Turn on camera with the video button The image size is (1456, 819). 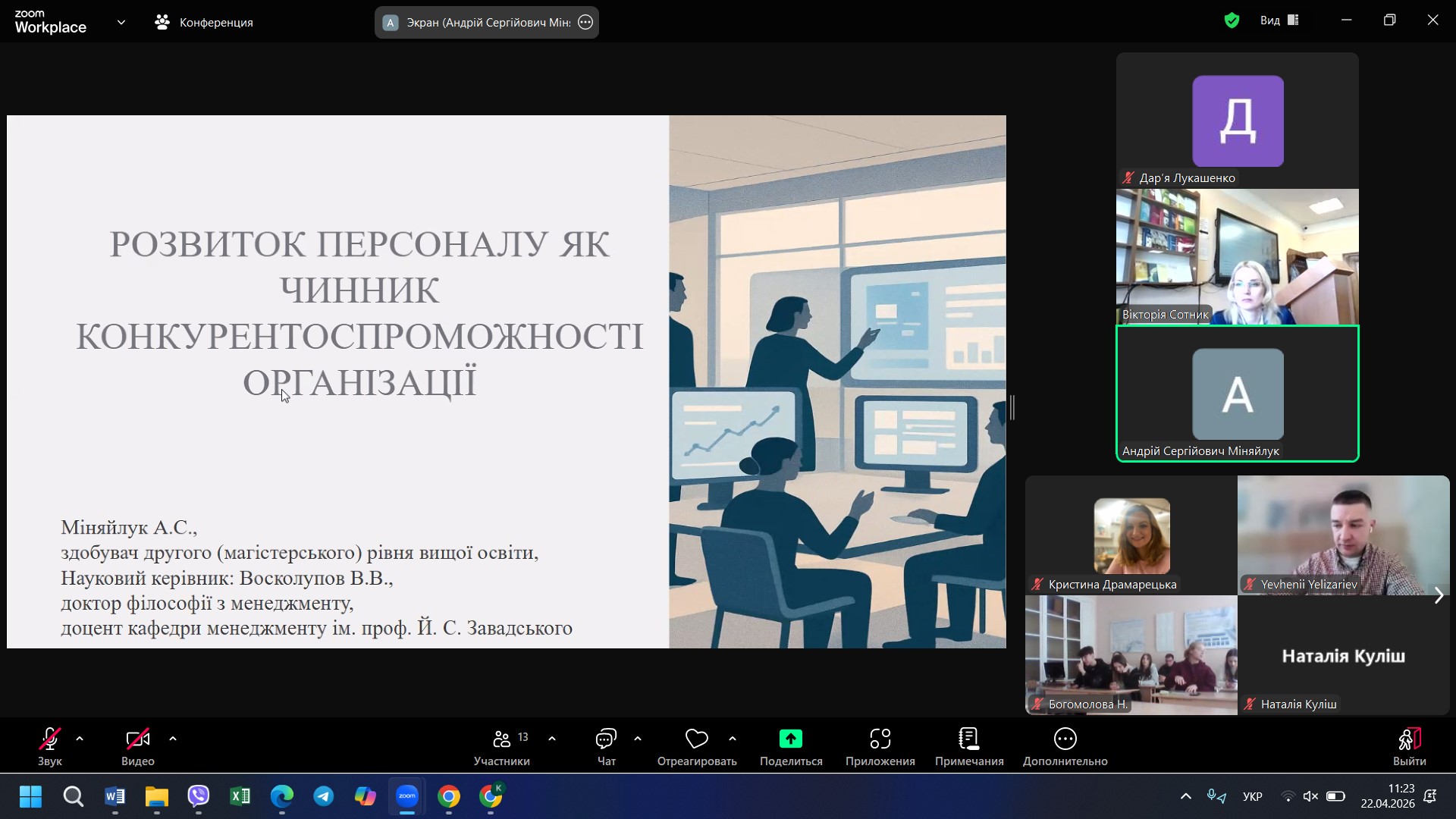[137, 739]
